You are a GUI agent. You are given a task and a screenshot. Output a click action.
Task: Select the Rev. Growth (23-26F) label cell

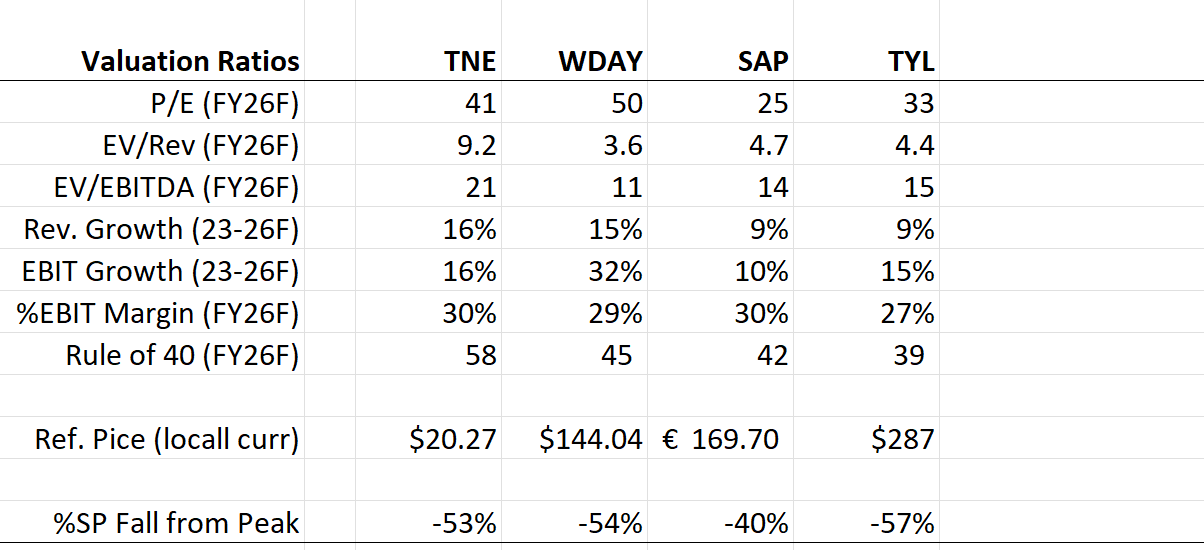pyautogui.click(x=161, y=229)
